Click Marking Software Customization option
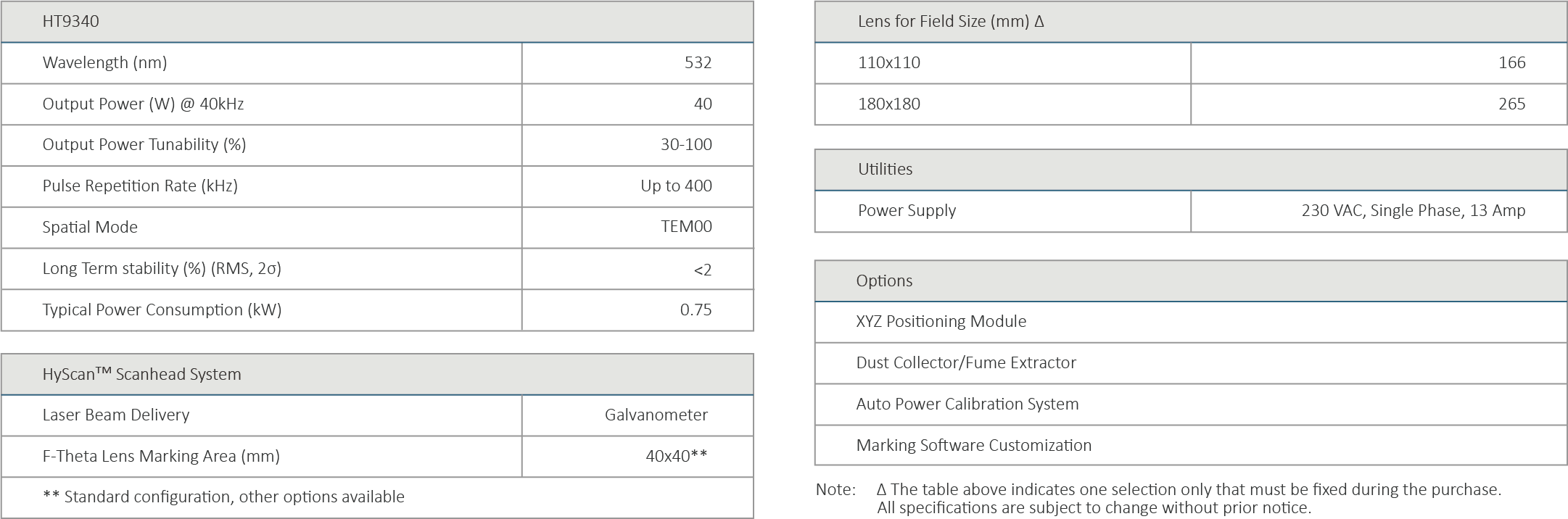The image size is (1568, 519). [973, 445]
